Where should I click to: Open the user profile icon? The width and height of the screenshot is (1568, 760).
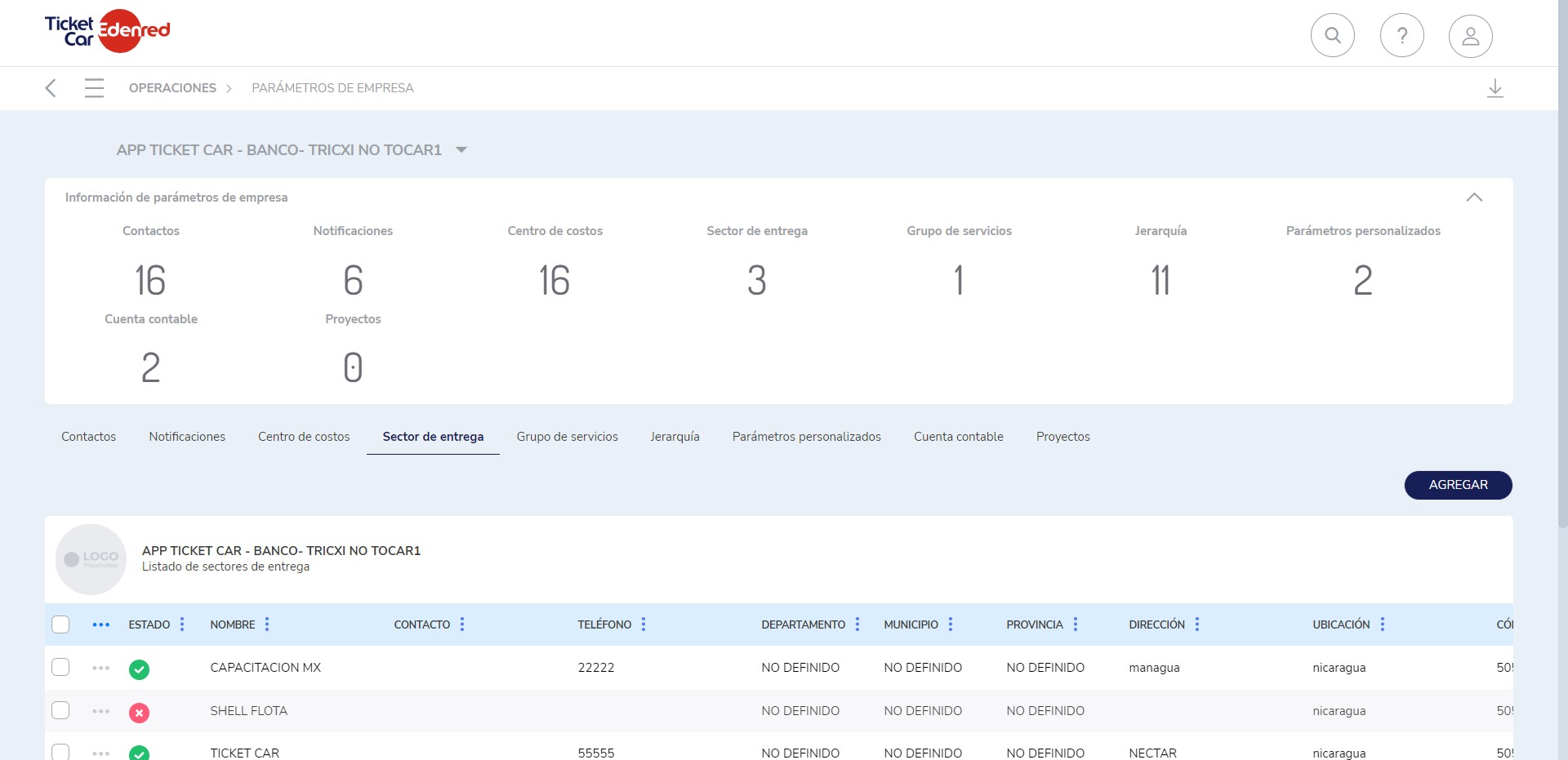point(1470,35)
